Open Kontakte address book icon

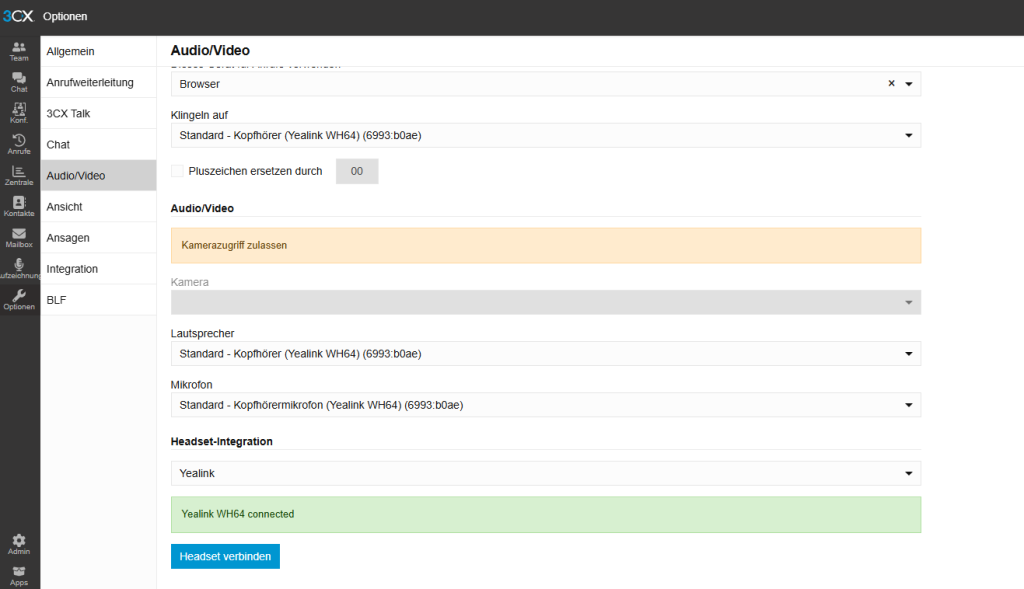coord(19,206)
